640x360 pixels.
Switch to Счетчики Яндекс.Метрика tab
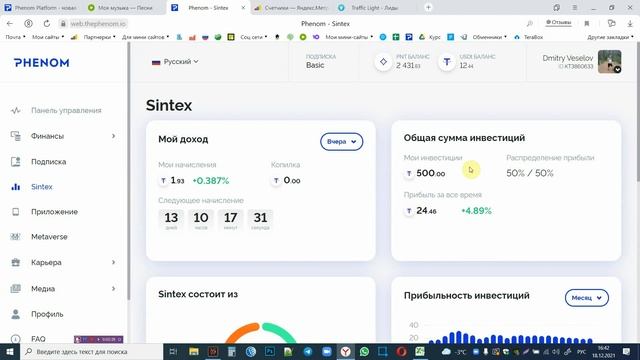[291, 8]
